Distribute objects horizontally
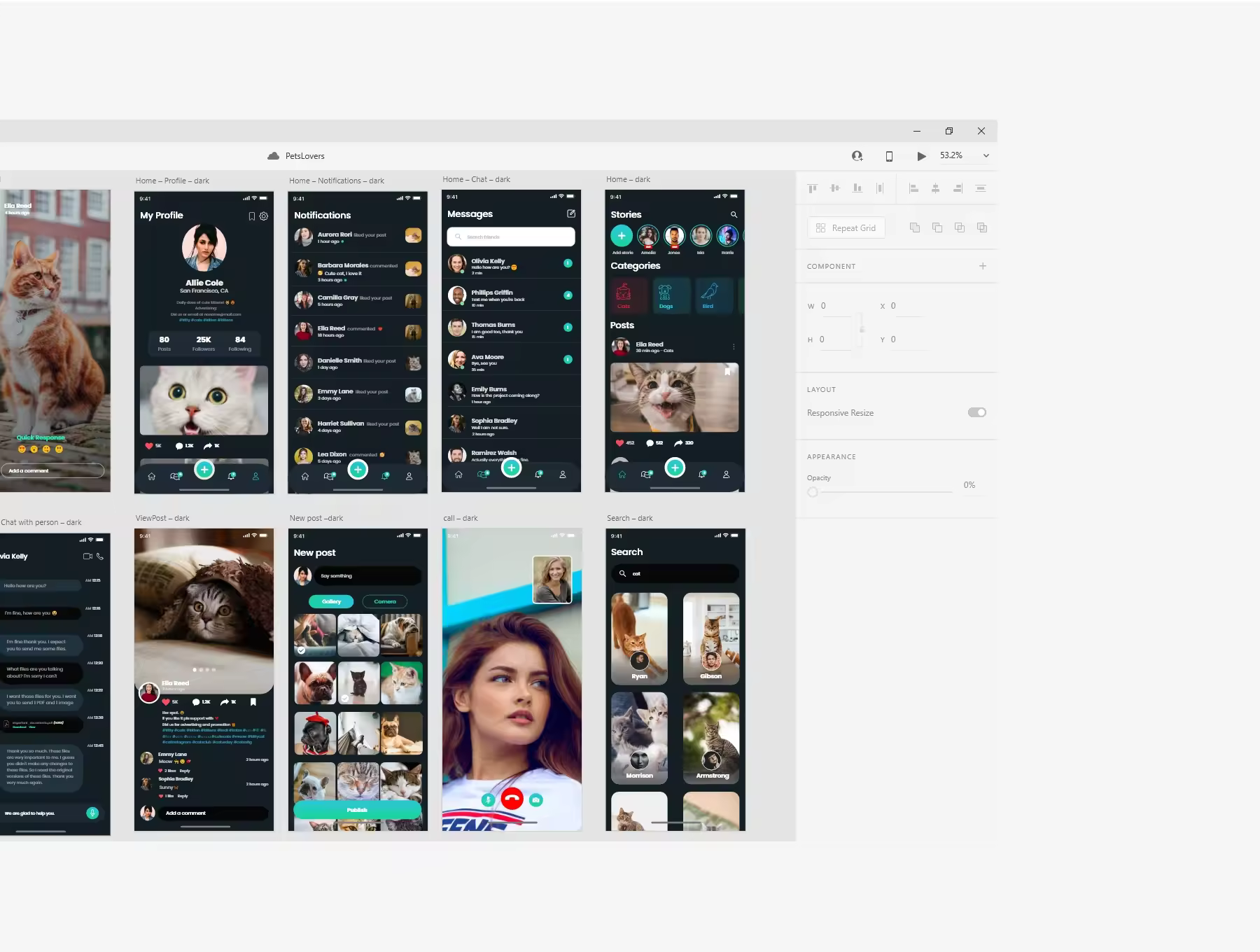The width and height of the screenshot is (1260, 952). pos(880,188)
